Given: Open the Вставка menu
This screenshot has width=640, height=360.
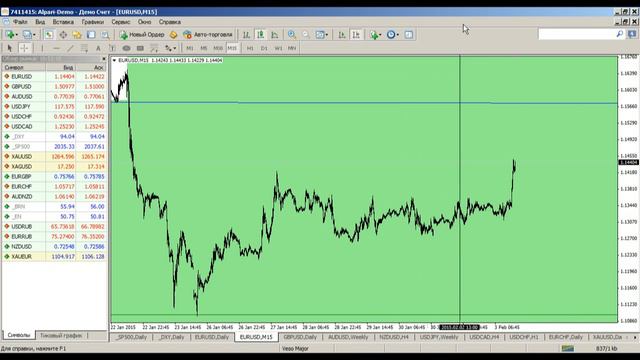Looking at the screenshot, I should [x=63, y=22].
